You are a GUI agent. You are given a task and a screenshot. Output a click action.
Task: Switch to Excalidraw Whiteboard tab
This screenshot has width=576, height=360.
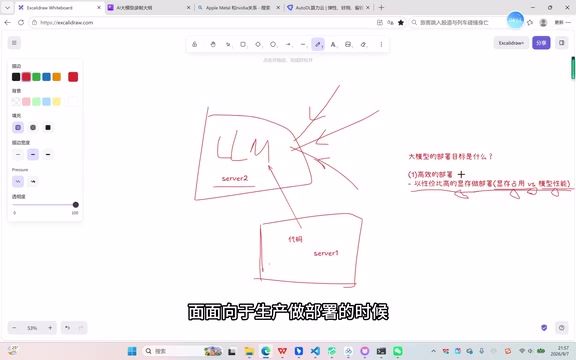coord(60,7)
